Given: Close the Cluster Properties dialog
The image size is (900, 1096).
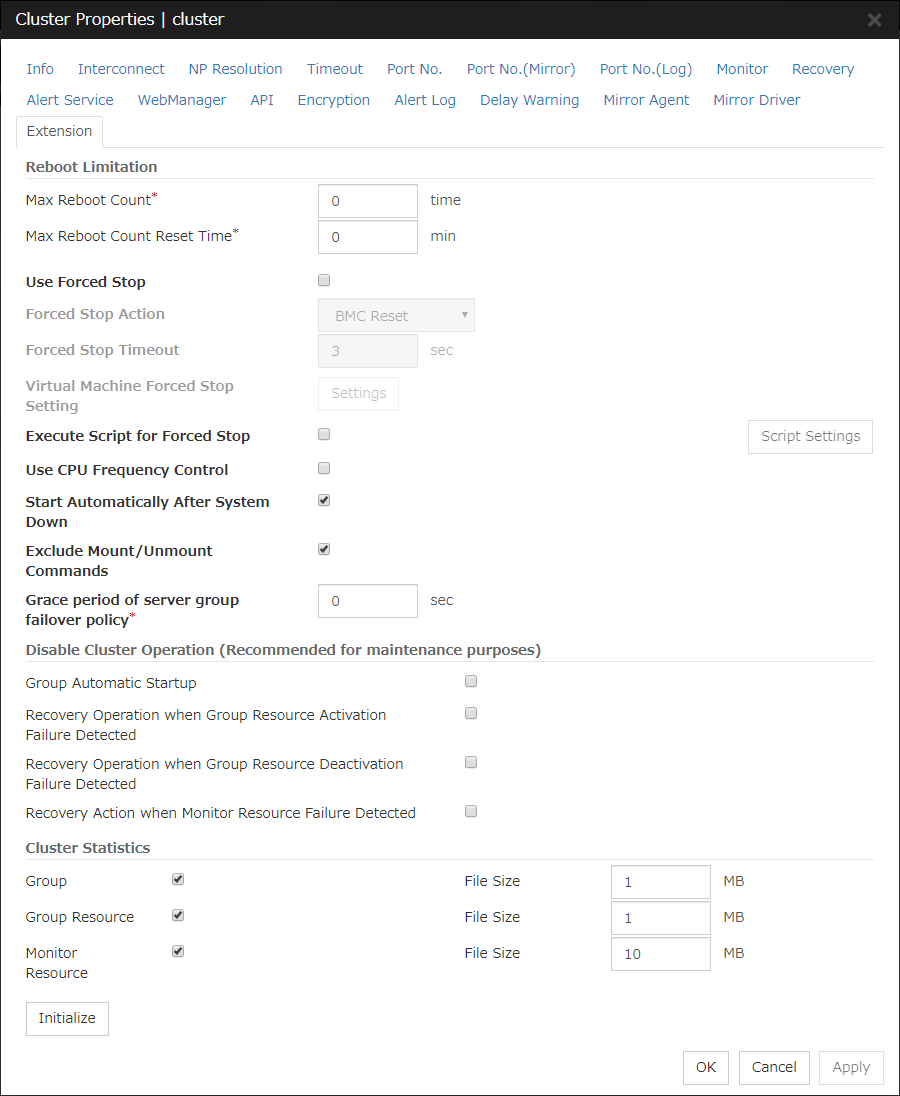Looking at the screenshot, I should [874, 20].
